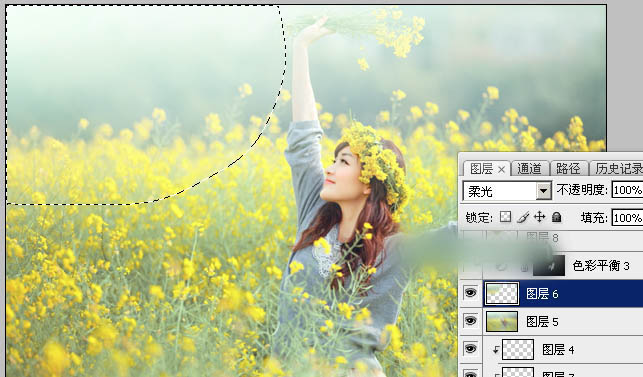This screenshot has height=377, width=643.
Task: Select the 图层 5 layer name
Action: point(542,322)
